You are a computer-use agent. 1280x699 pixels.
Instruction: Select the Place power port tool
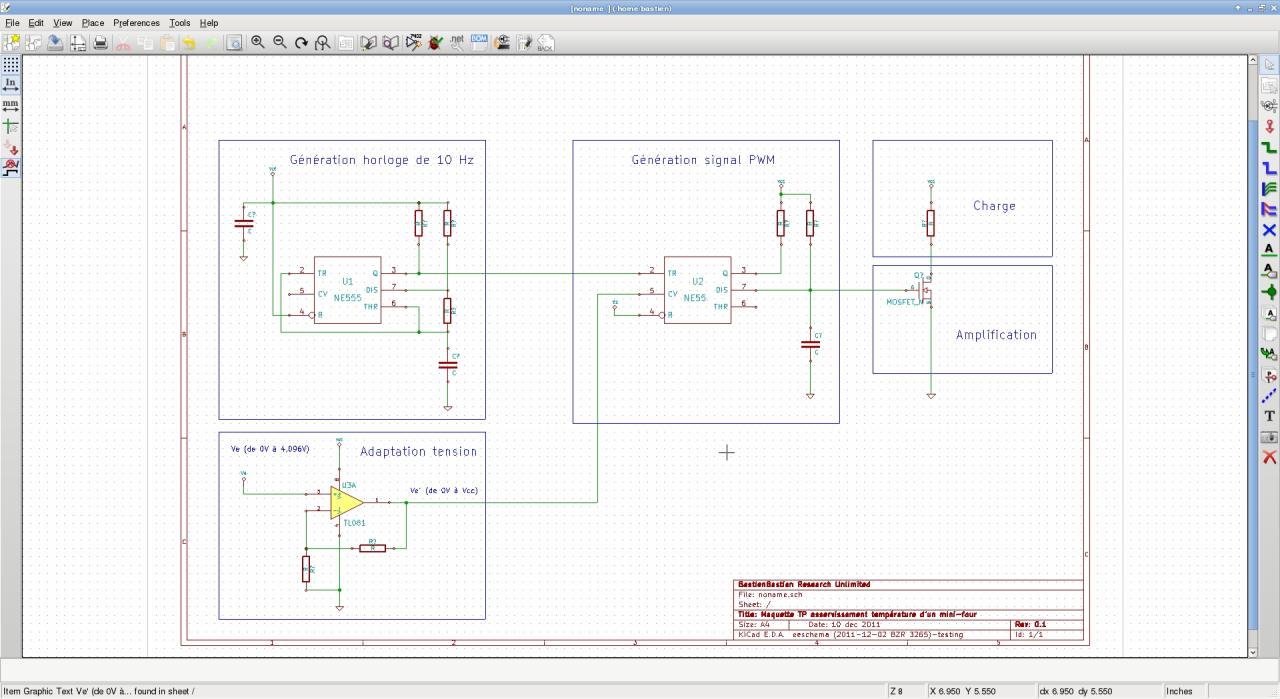(x=1269, y=127)
